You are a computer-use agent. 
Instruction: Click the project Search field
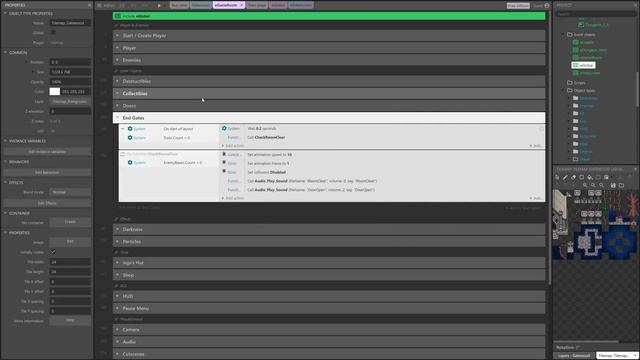coord(595,14)
